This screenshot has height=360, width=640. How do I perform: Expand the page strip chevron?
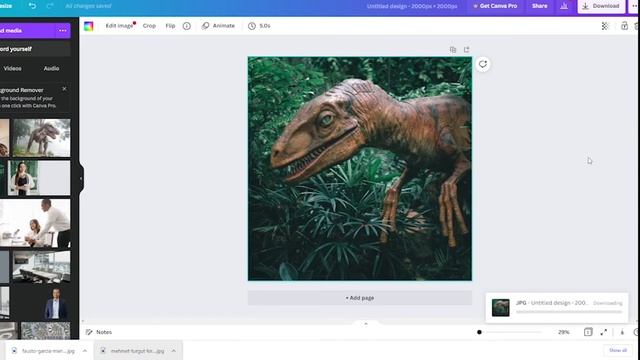(x=366, y=323)
